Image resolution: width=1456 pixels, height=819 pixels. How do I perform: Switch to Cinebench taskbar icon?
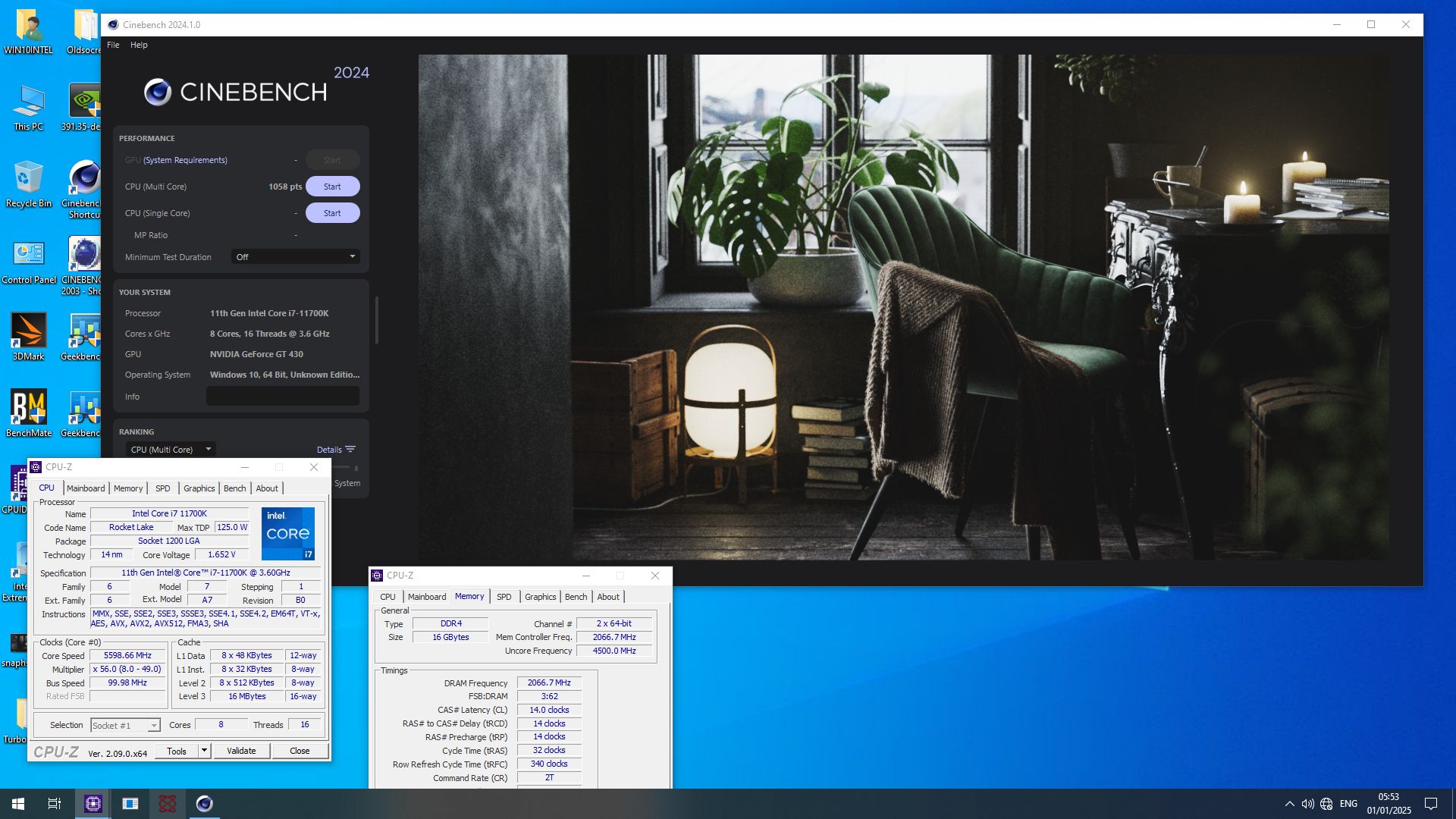click(204, 804)
